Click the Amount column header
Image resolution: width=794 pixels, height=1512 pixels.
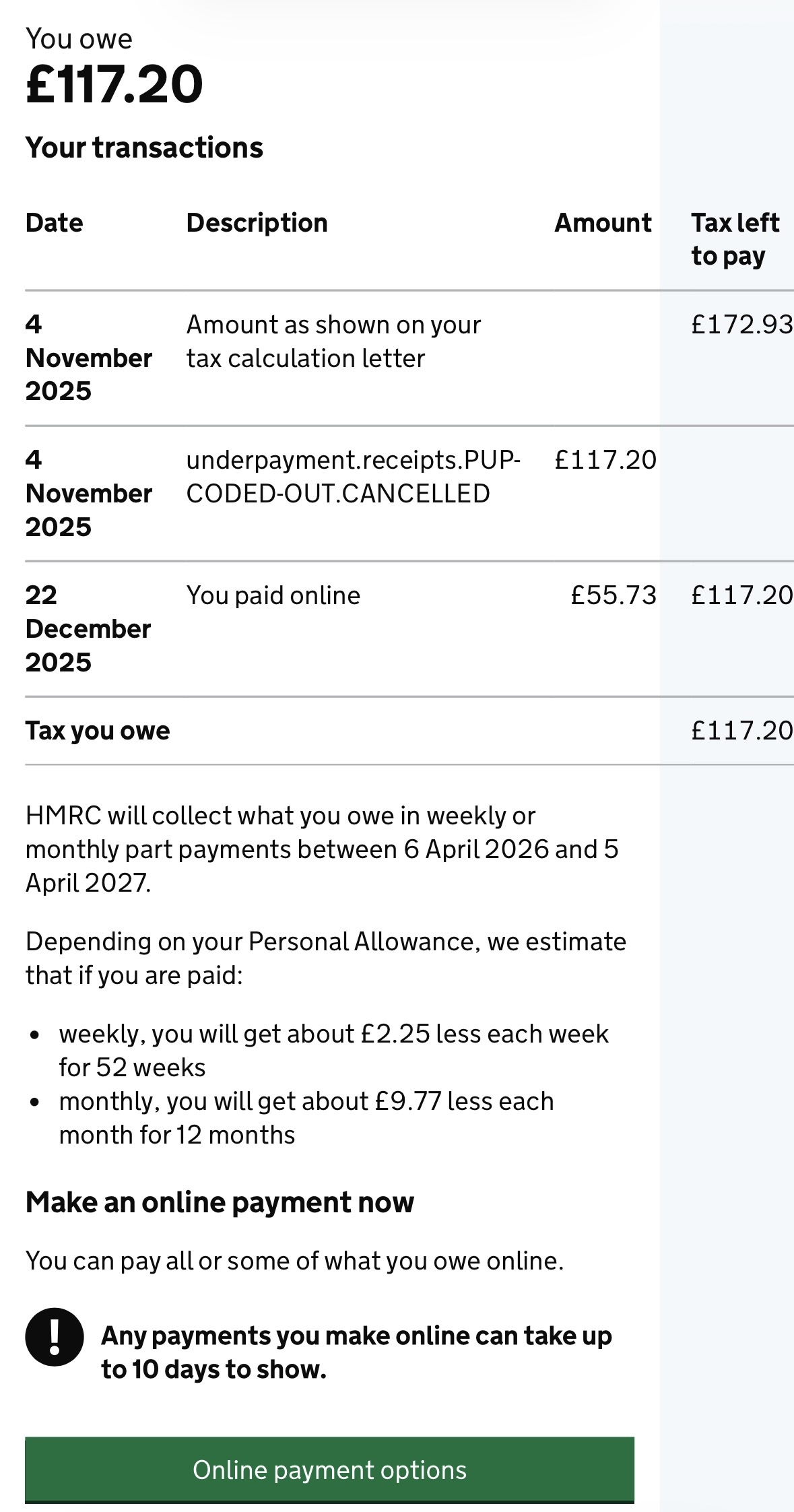[x=602, y=223]
